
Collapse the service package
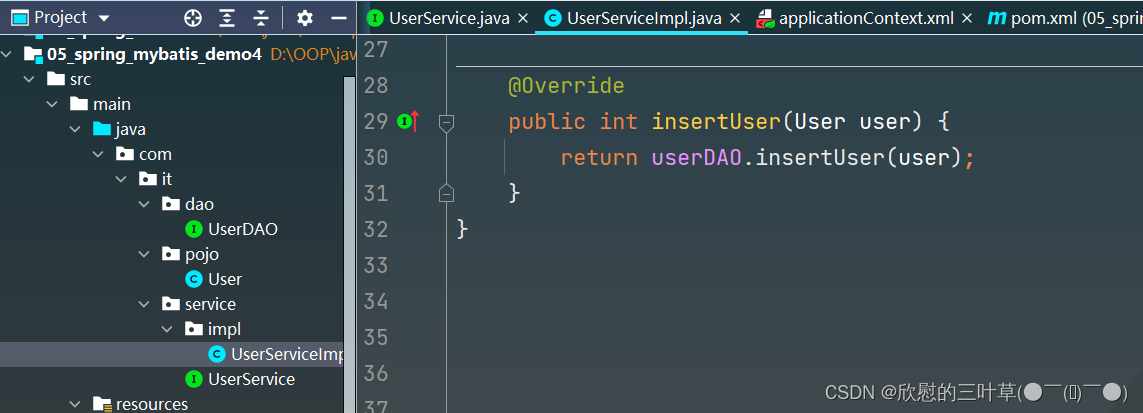pos(144,304)
